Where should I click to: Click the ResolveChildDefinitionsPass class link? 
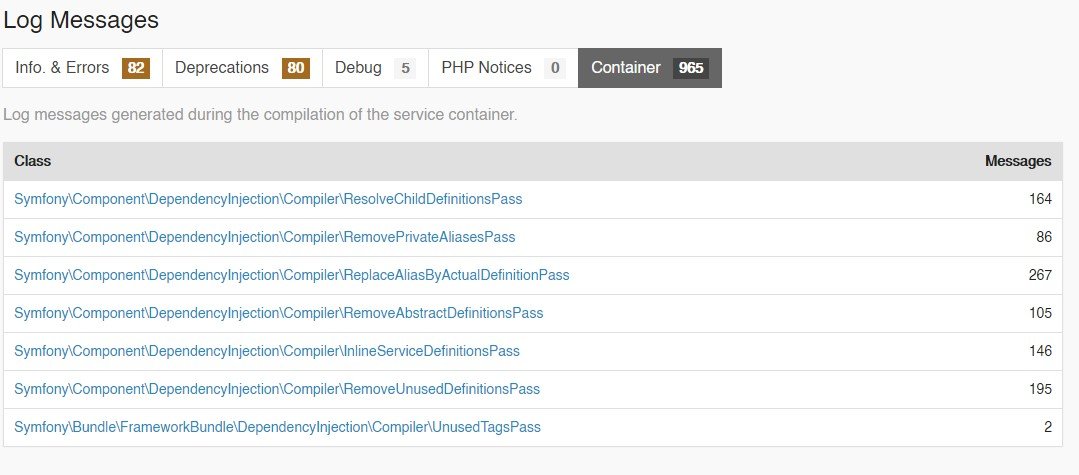[268, 199]
